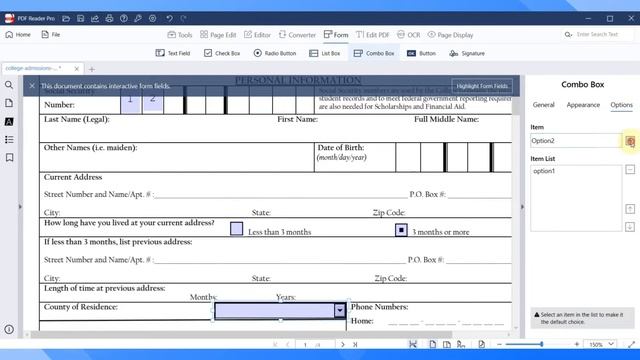Open the bookmarks panel
This screenshot has width=640, height=360.
[9, 158]
